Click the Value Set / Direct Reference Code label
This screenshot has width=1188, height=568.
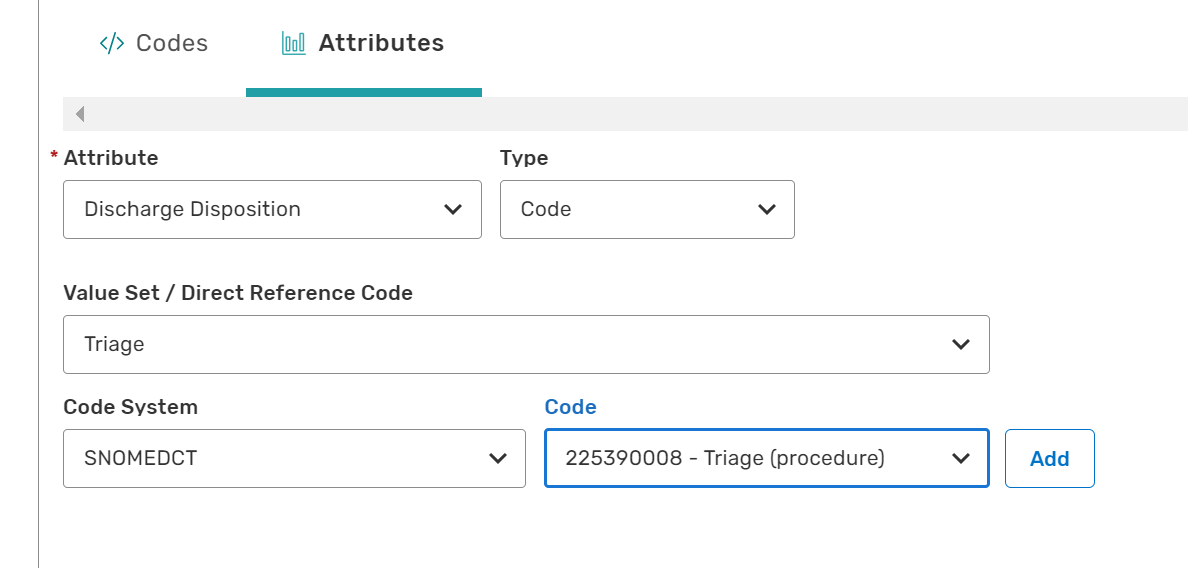[x=238, y=293]
